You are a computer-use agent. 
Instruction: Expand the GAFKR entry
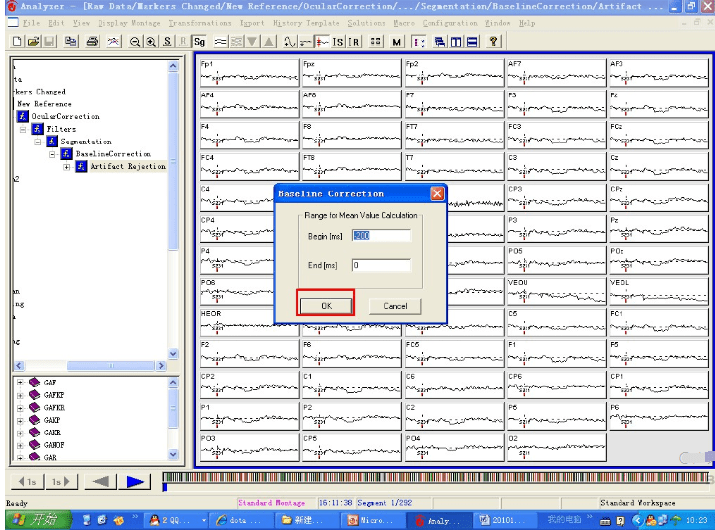pyautogui.click(x=20, y=408)
